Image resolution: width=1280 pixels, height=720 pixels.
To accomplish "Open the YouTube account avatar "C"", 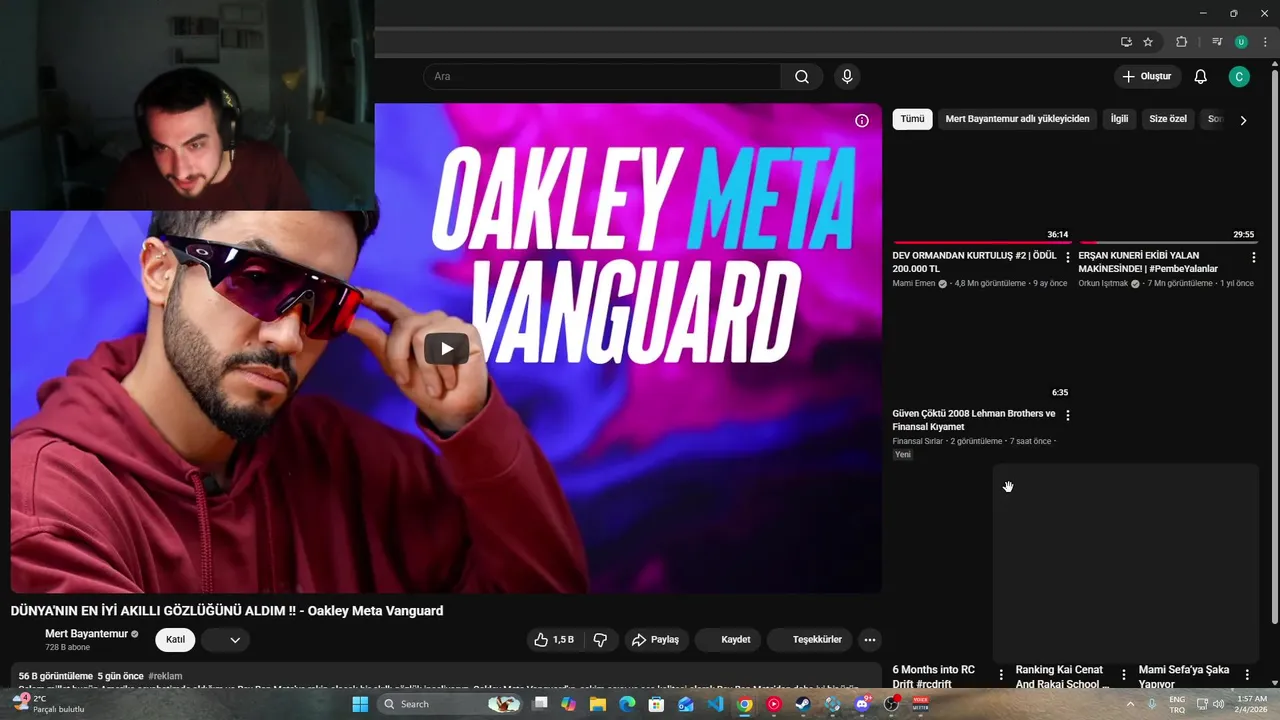I will click(1239, 77).
